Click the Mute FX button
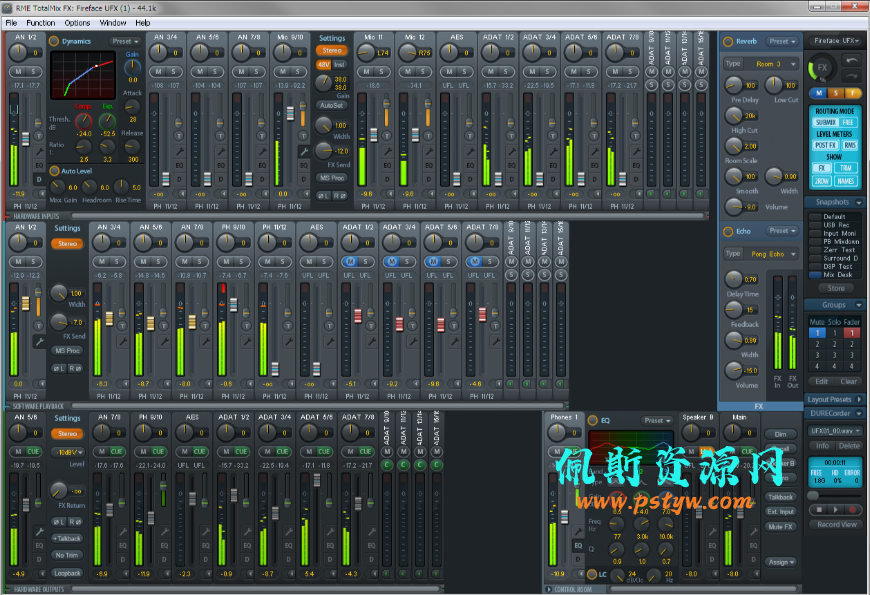Image resolution: width=870 pixels, height=595 pixels. pos(781,527)
